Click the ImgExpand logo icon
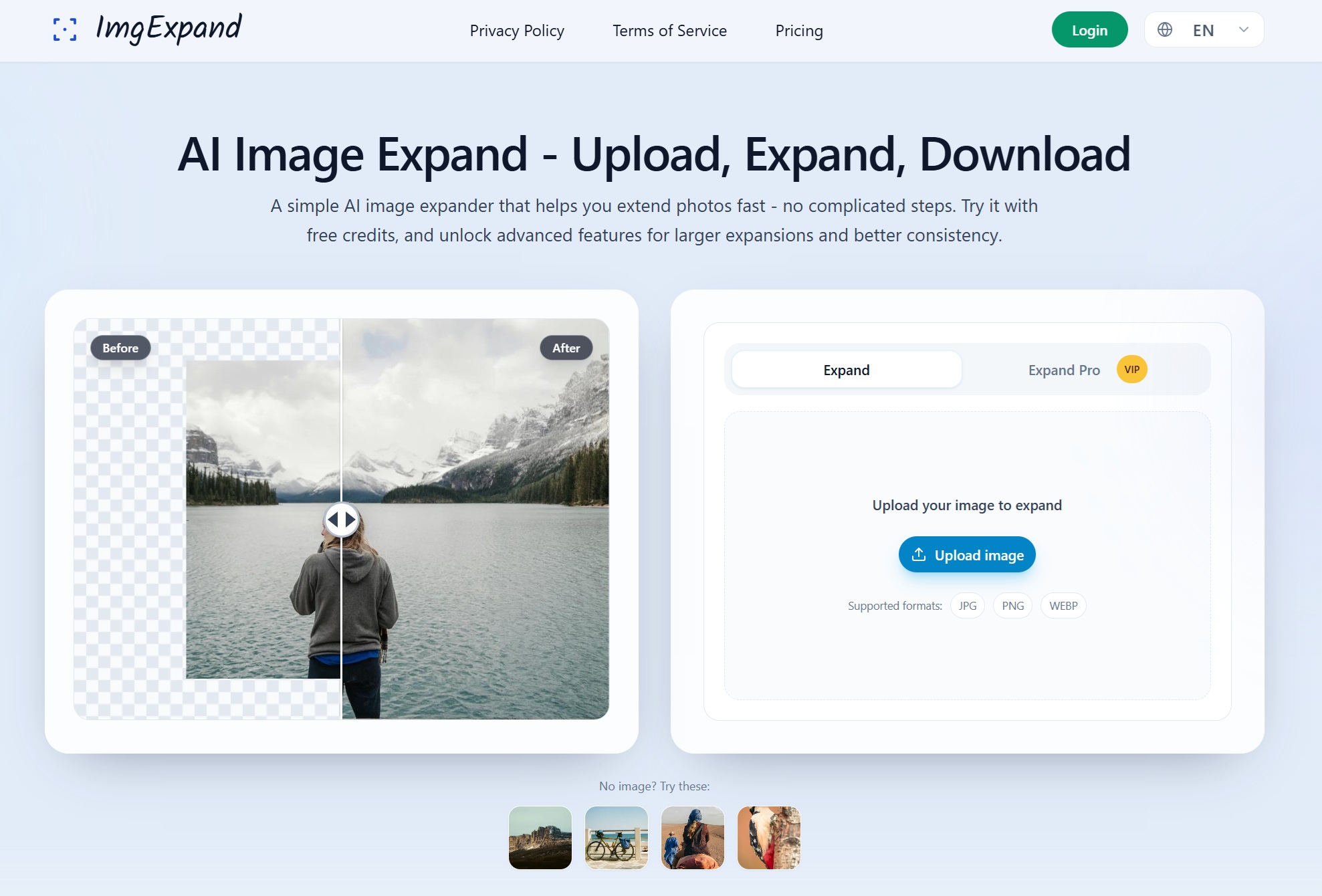The width and height of the screenshot is (1322, 896). 65,29
